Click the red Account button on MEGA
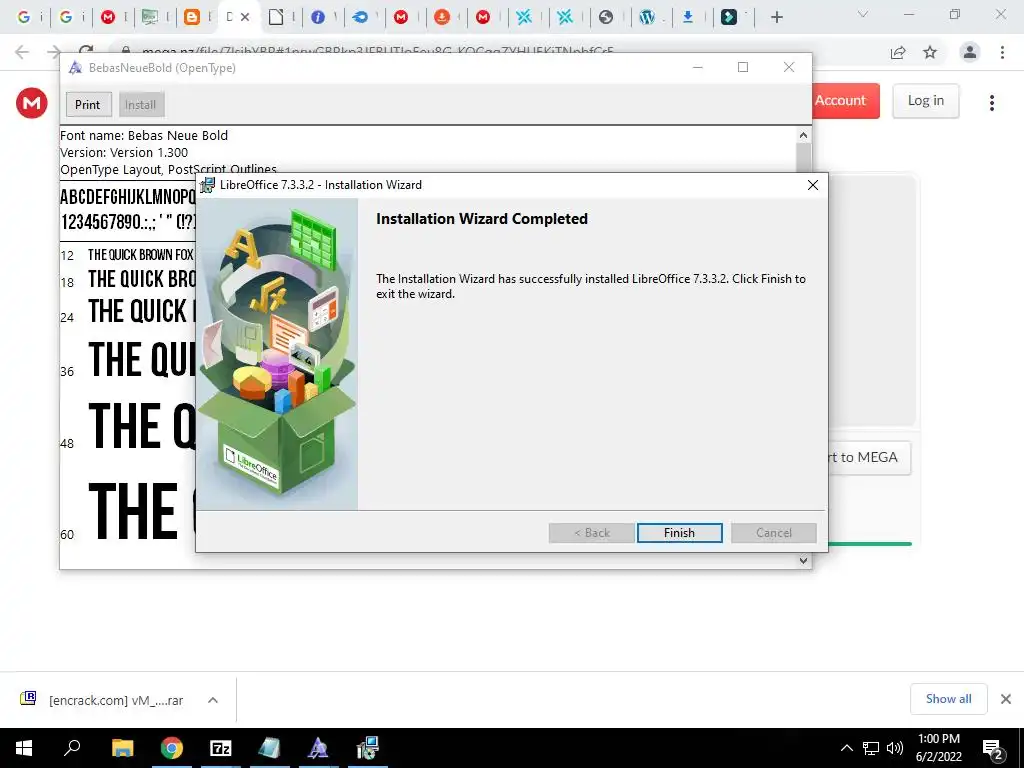Screen dimensions: 1024x768 point(846,101)
